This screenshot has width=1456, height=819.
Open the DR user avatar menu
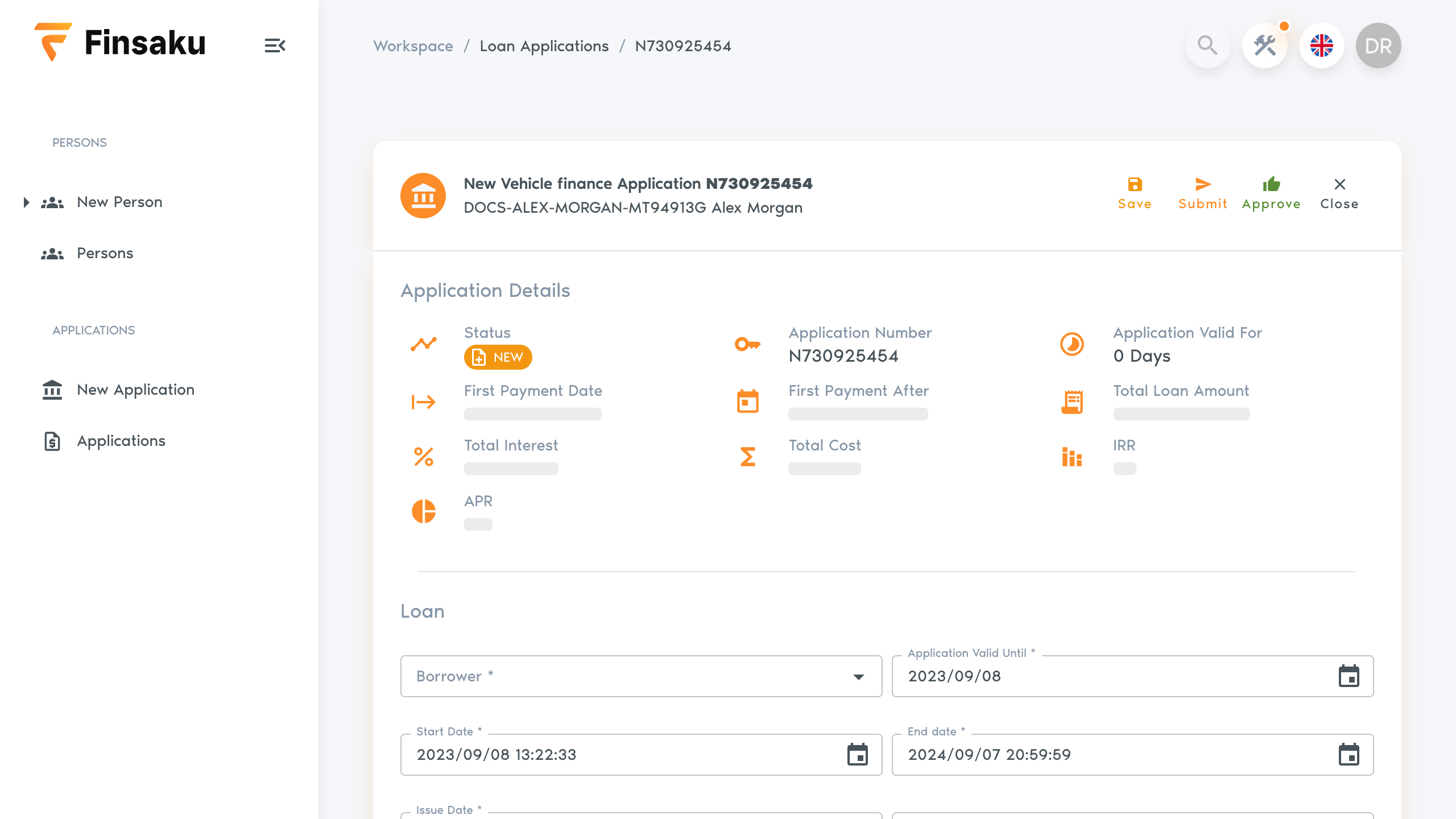[1378, 45]
